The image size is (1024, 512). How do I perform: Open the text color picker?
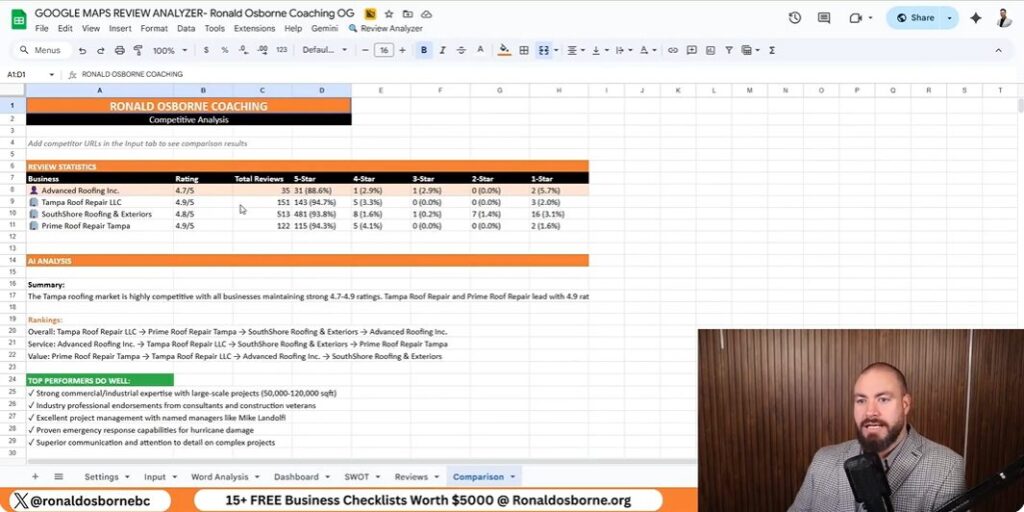click(481, 50)
